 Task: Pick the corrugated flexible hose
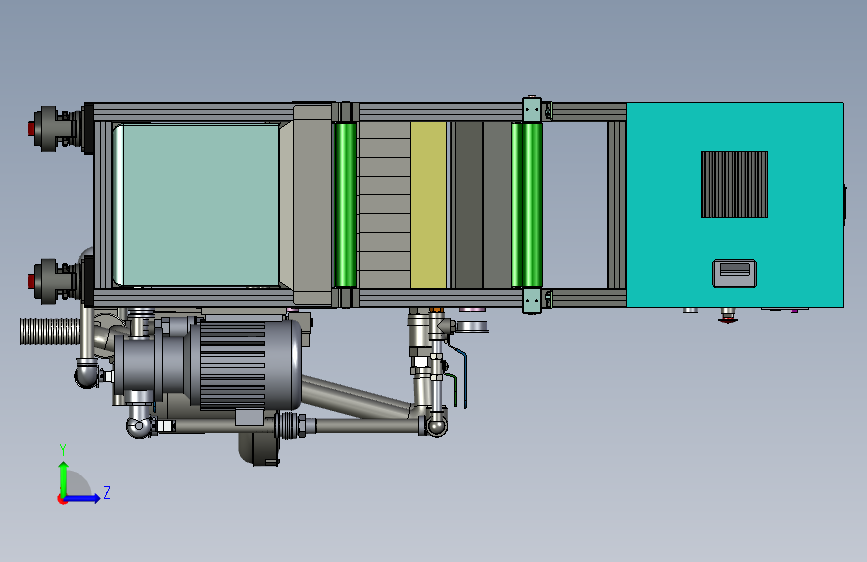coord(50,331)
